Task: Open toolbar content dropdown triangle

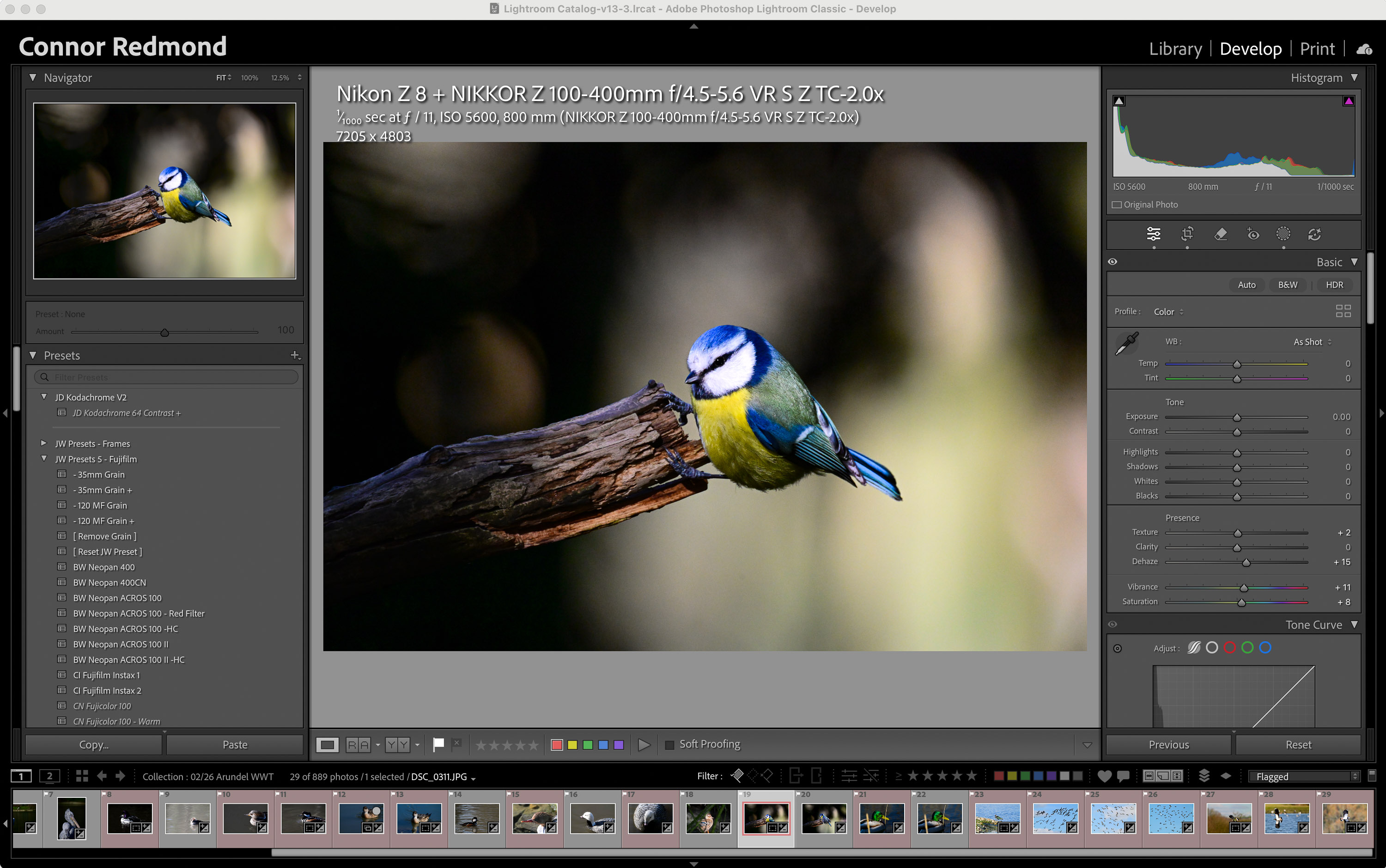Action: (1087, 745)
